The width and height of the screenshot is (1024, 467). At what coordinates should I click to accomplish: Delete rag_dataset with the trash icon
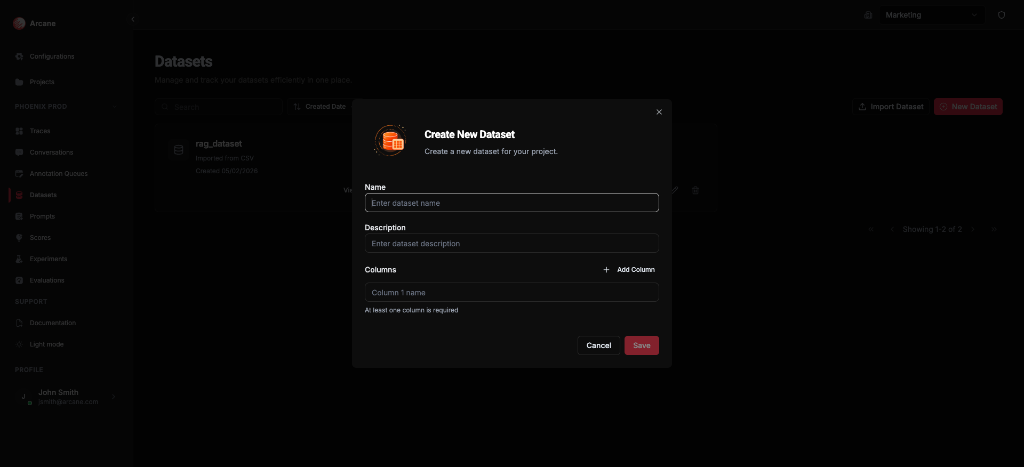click(x=696, y=190)
